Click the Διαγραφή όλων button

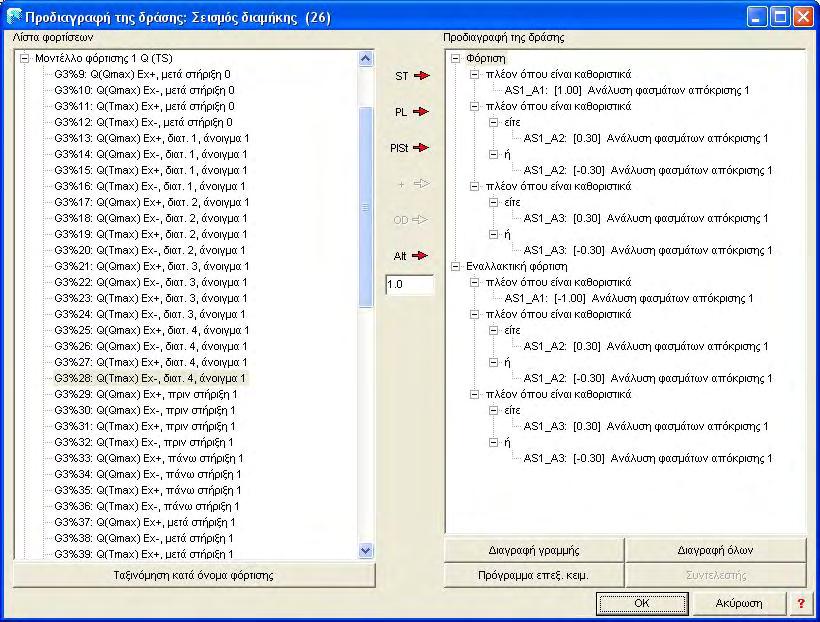[715, 550]
